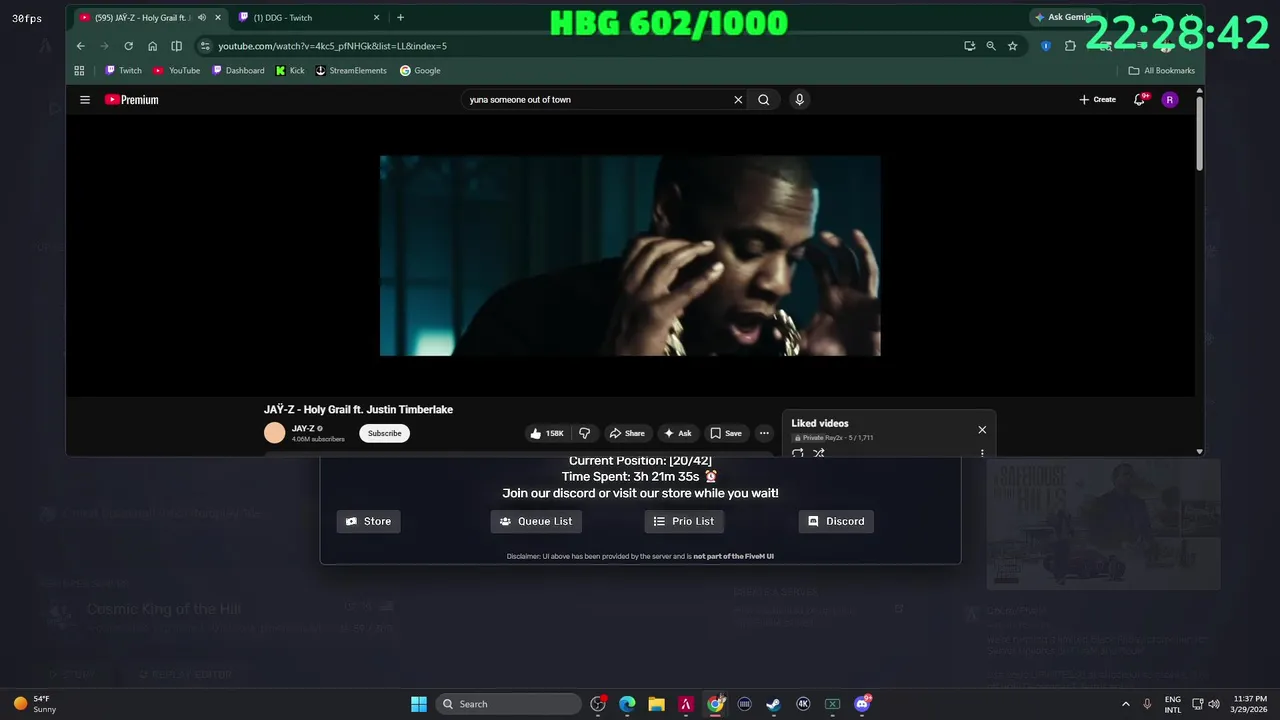Toggle loop playlist in Liked videos
The width and height of the screenshot is (1280, 720).
point(798,453)
